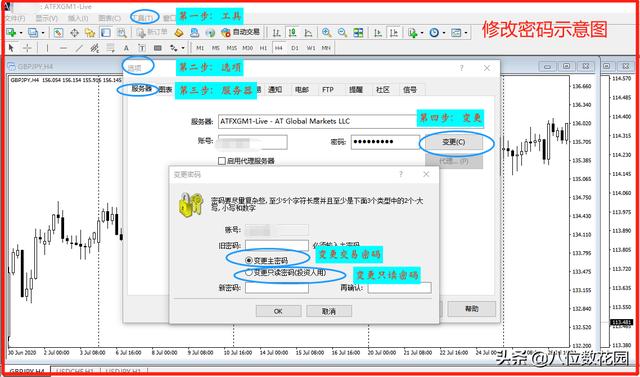Click the tile windows grid icon
The height and width of the screenshot is (377, 640).
tap(358, 33)
